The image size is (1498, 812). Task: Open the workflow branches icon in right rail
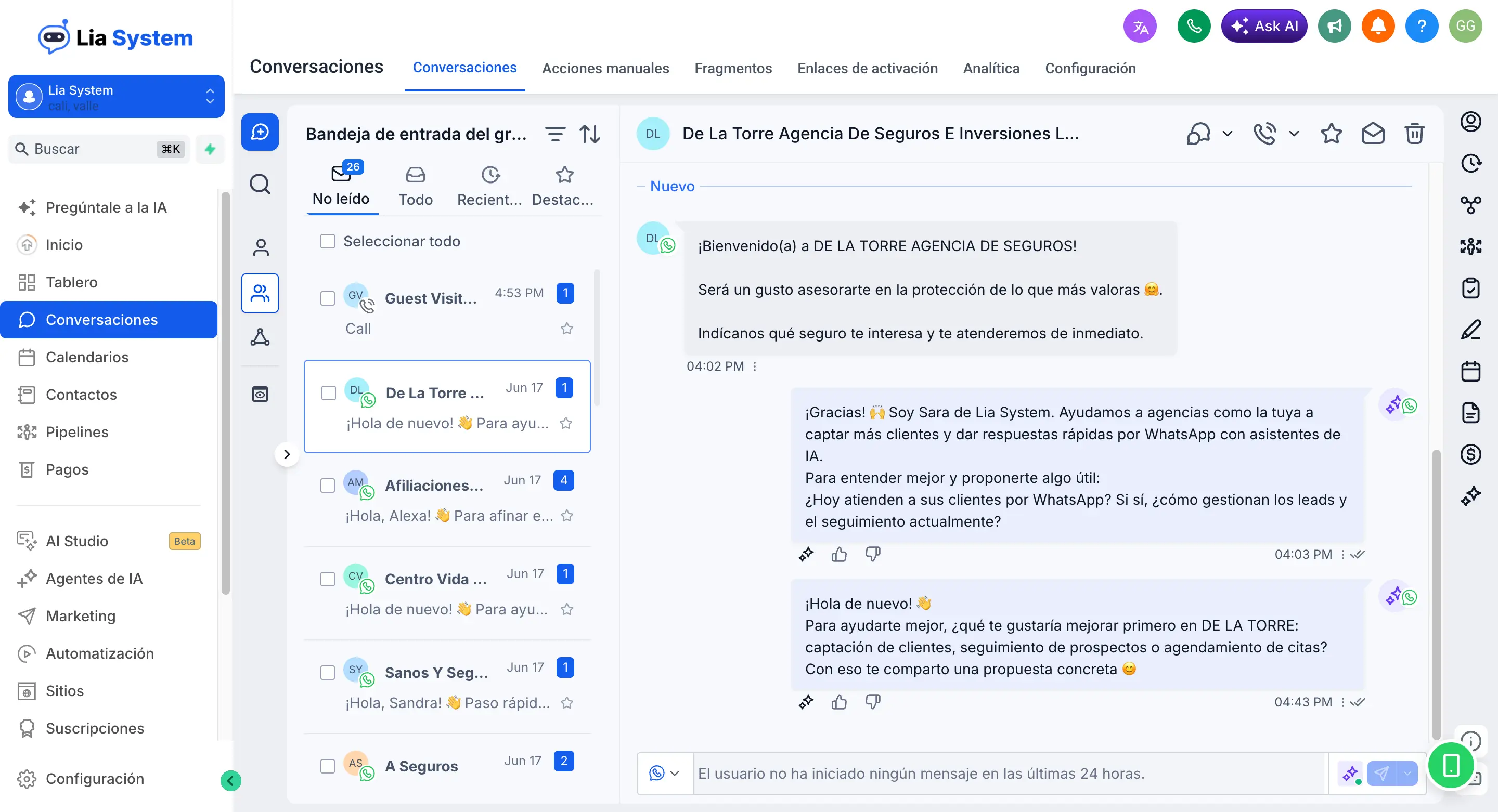coord(1470,205)
